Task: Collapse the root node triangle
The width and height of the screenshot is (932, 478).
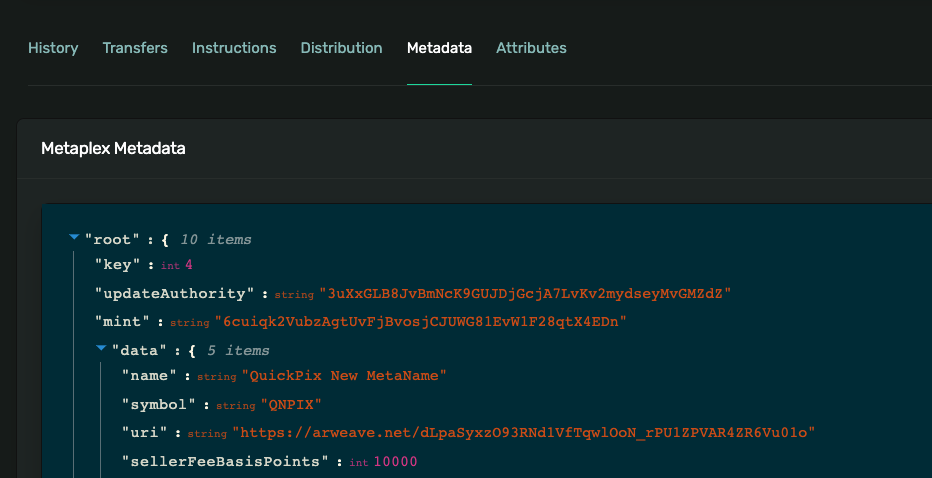Action: pyautogui.click(x=74, y=239)
